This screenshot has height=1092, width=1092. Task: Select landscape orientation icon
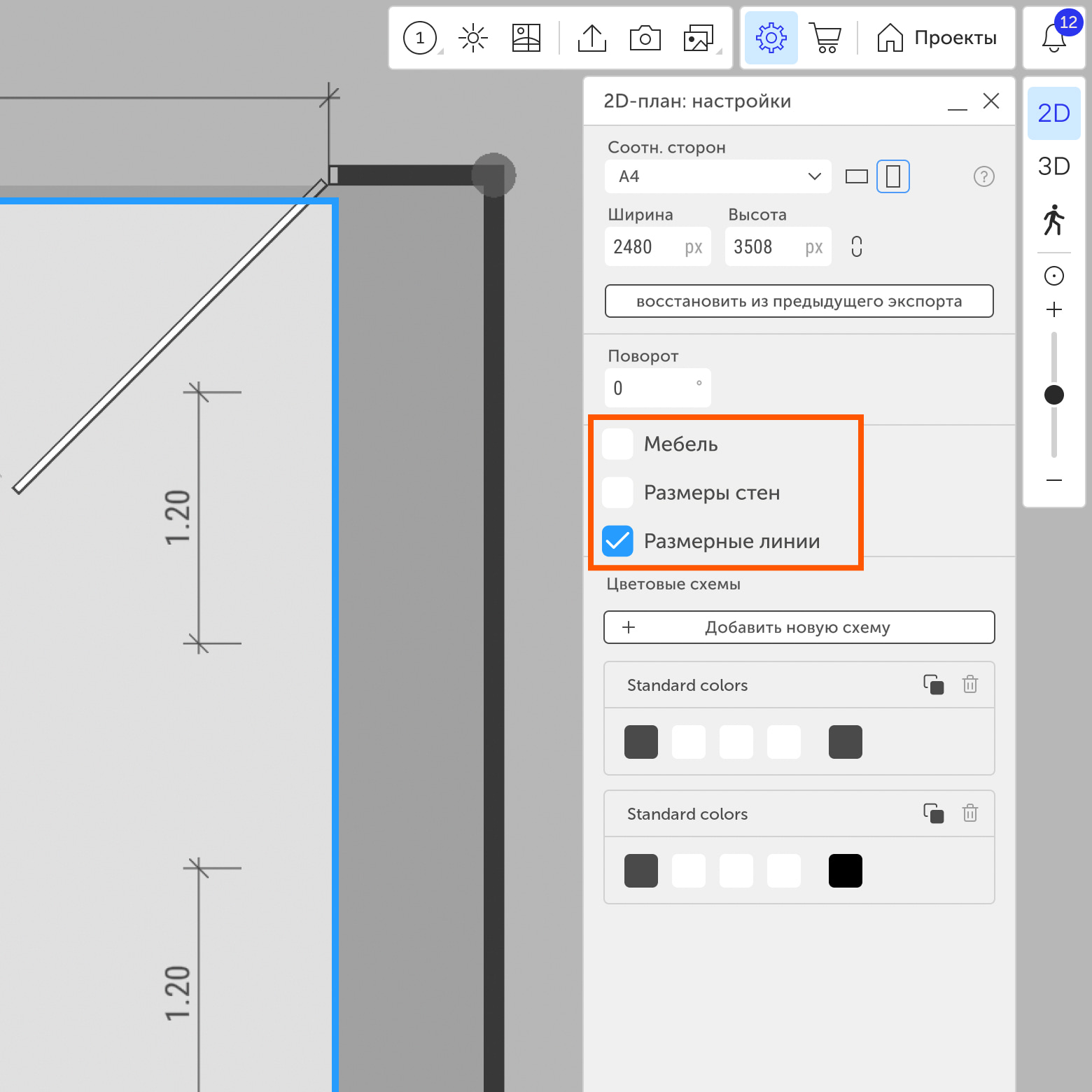coord(856,176)
